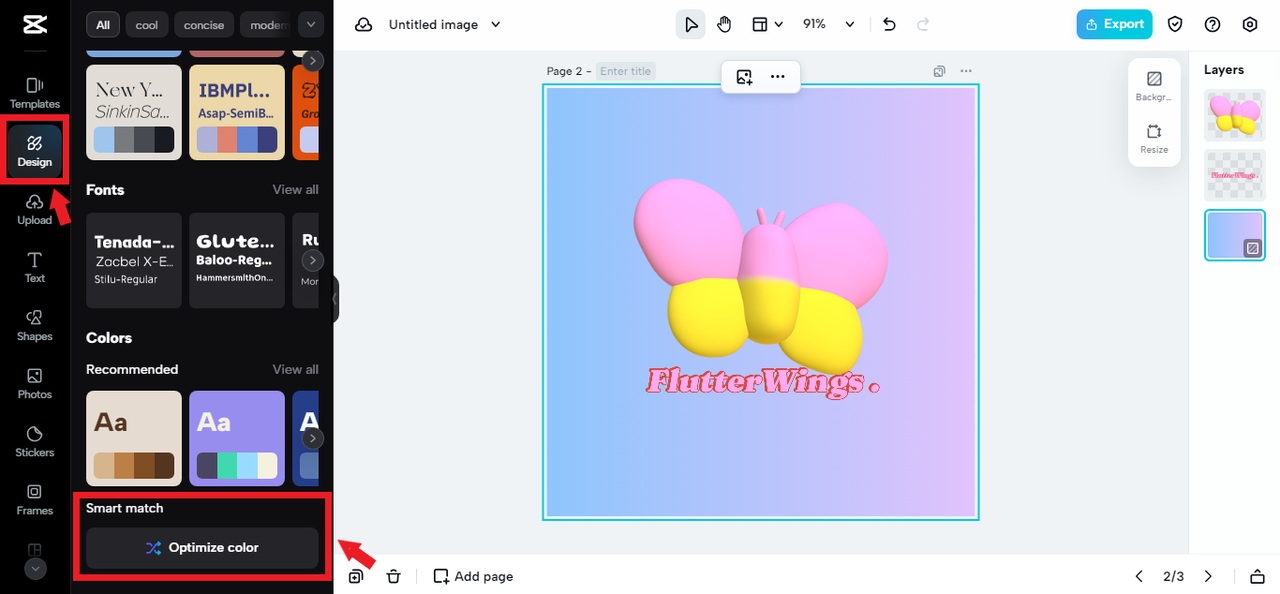This screenshot has height=594, width=1280.
Task: Click Add page button
Action: (473, 576)
